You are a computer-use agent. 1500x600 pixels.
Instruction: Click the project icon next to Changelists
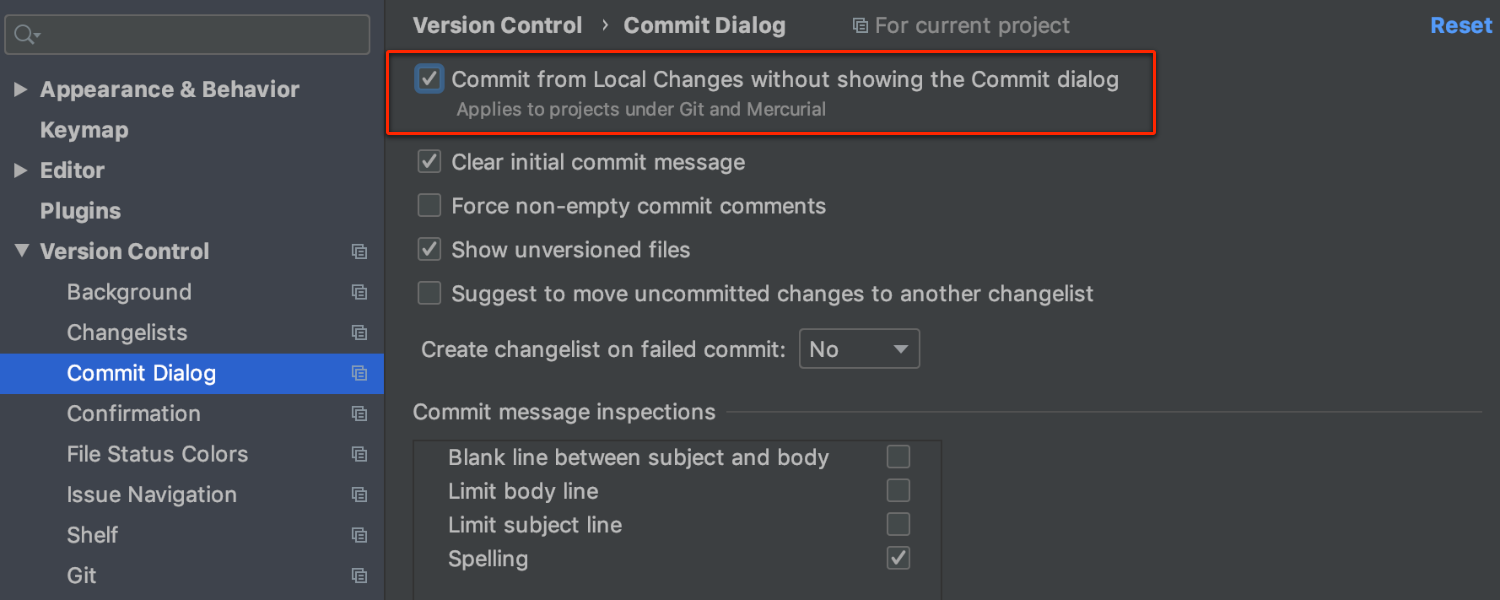pyautogui.click(x=359, y=333)
